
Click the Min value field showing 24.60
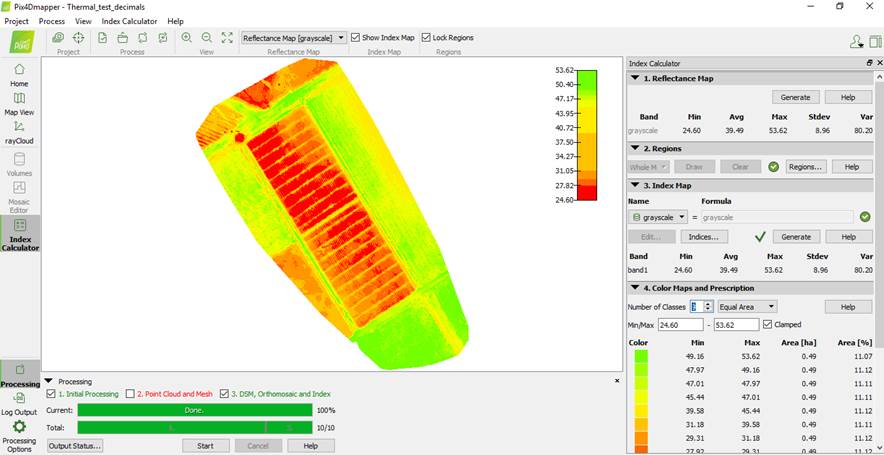coord(680,325)
